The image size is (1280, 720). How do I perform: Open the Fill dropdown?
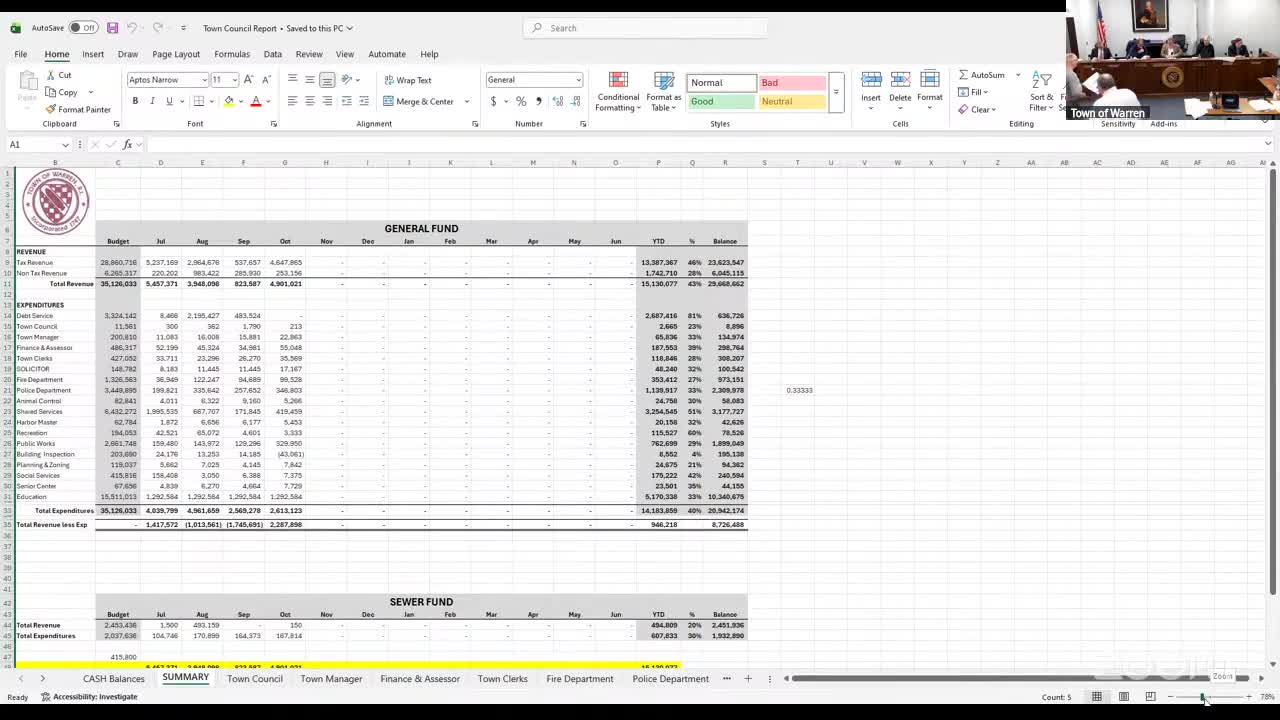pos(973,92)
